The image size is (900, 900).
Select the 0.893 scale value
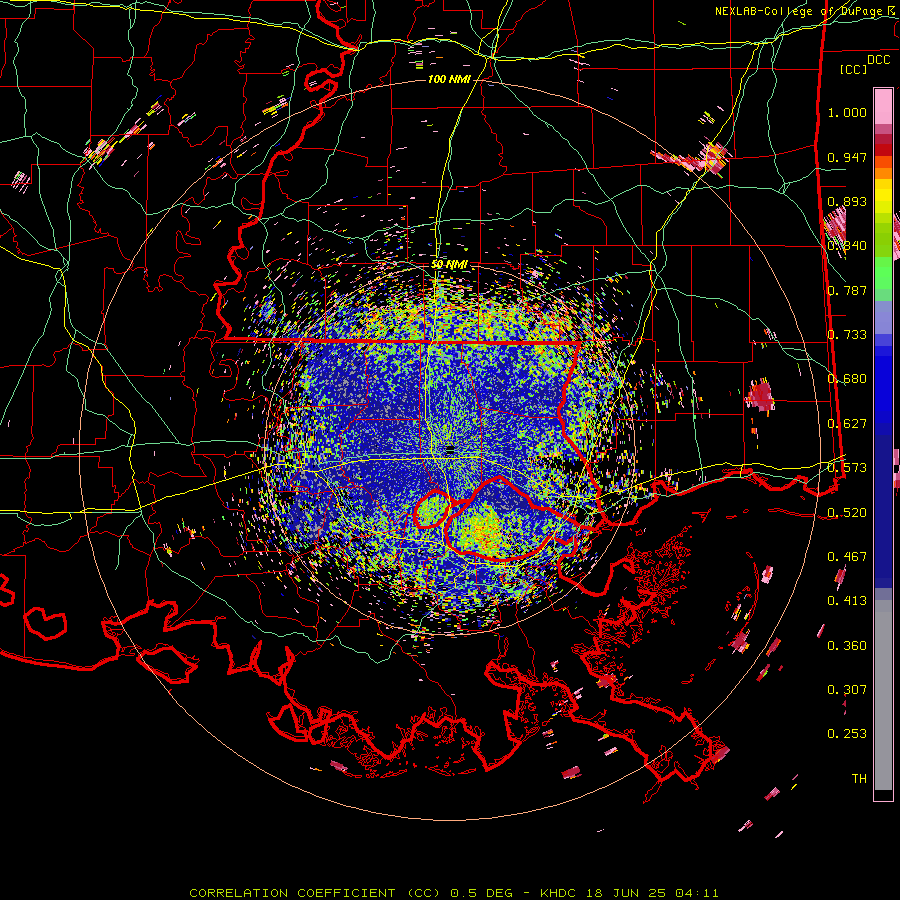(x=847, y=201)
